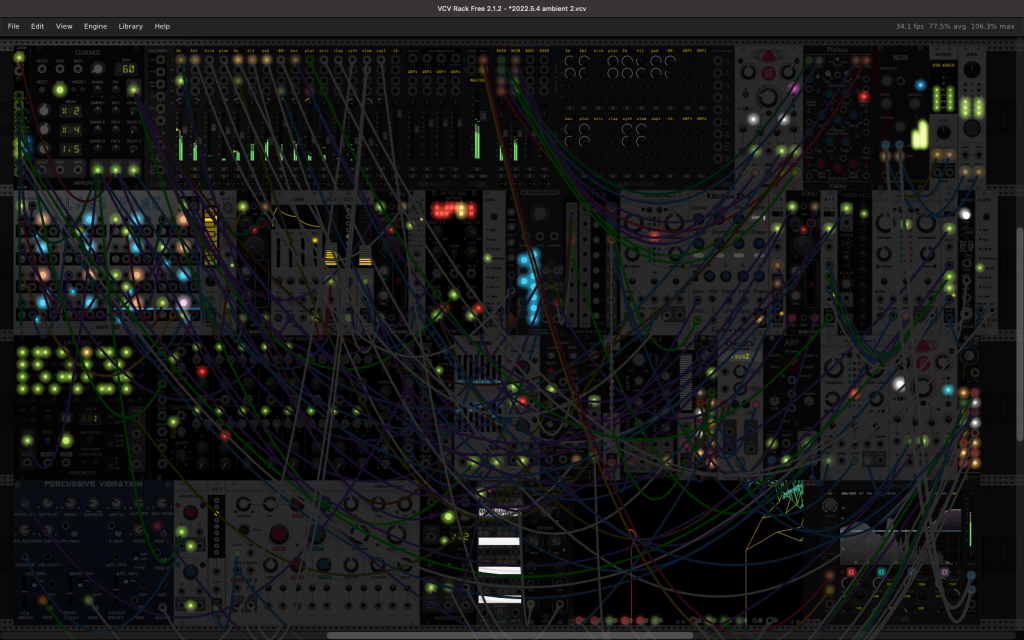This screenshot has height=640, width=1024.
Task: Click the RUN input jack on Clocked
Action: tap(59, 69)
